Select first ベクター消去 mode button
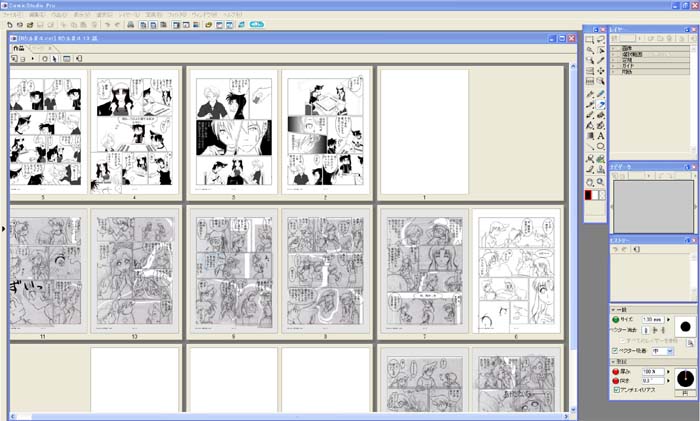This screenshot has width=700, height=421. click(x=646, y=330)
